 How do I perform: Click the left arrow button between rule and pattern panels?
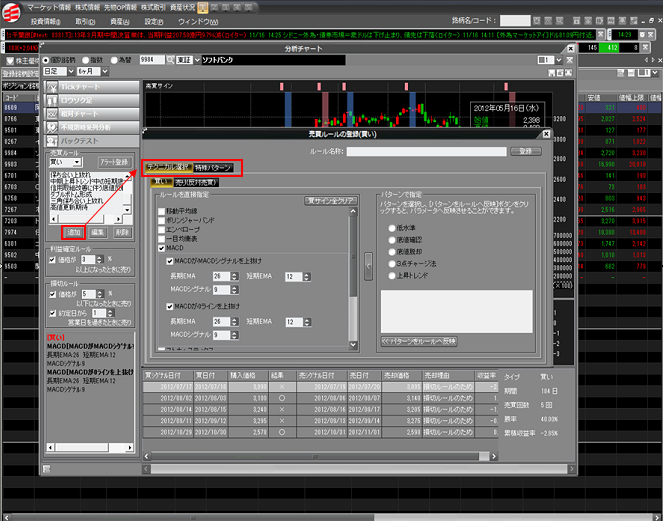pos(368,266)
